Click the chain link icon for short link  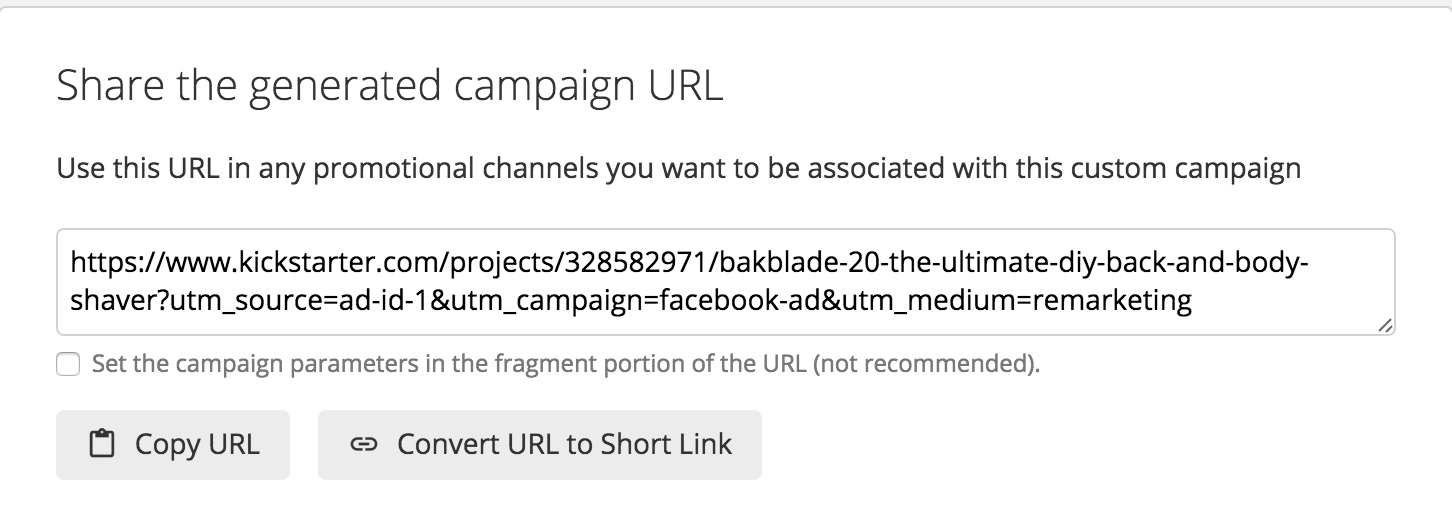coord(363,444)
